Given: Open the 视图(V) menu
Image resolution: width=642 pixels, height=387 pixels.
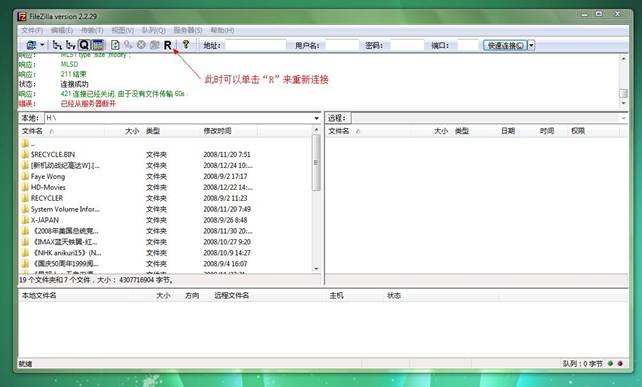Looking at the screenshot, I should point(122,30).
